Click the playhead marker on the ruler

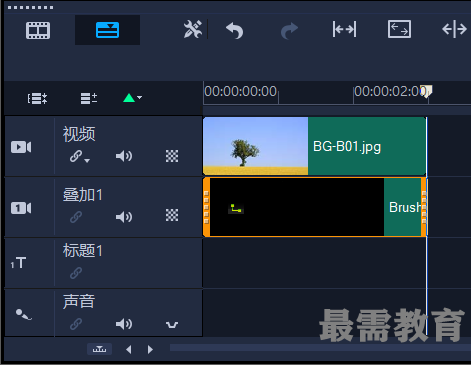coord(427,91)
